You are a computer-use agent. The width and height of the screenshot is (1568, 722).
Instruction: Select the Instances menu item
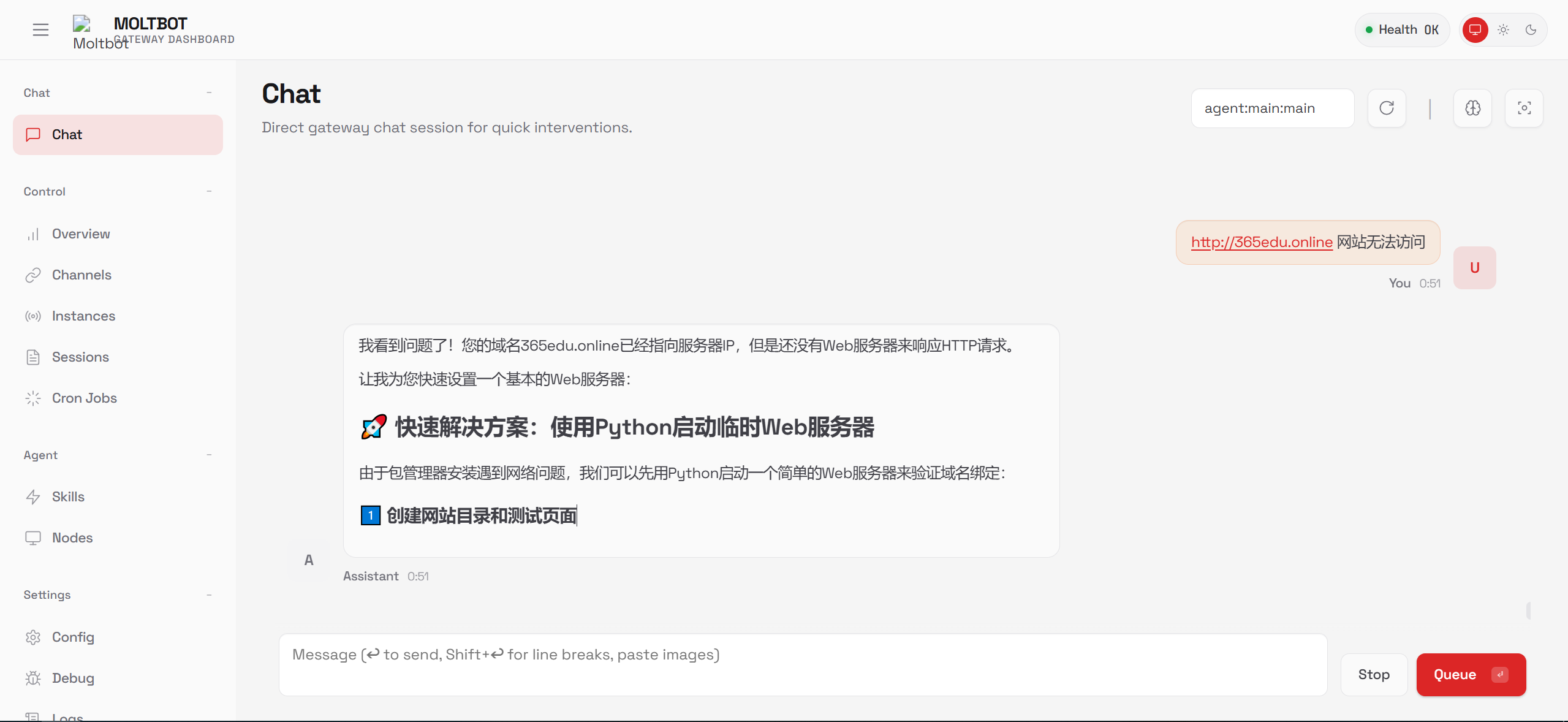pyautogui.click(x=83, y=316)
